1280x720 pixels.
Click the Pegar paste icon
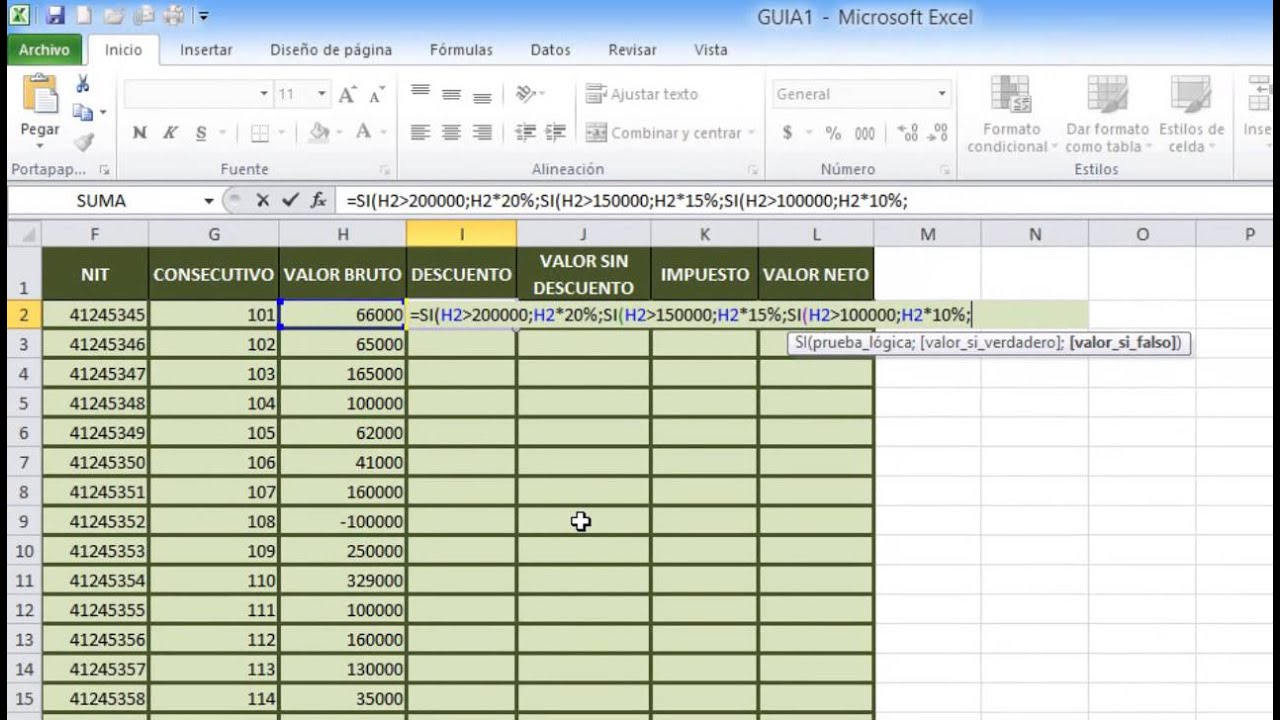click(40, 95)
